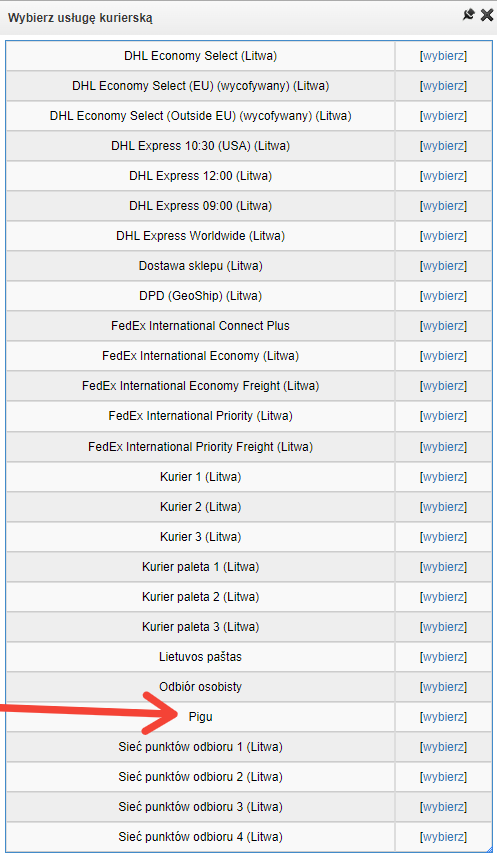Choose wybierz for Kurier 1 (Litwa)

pos(444,477)
